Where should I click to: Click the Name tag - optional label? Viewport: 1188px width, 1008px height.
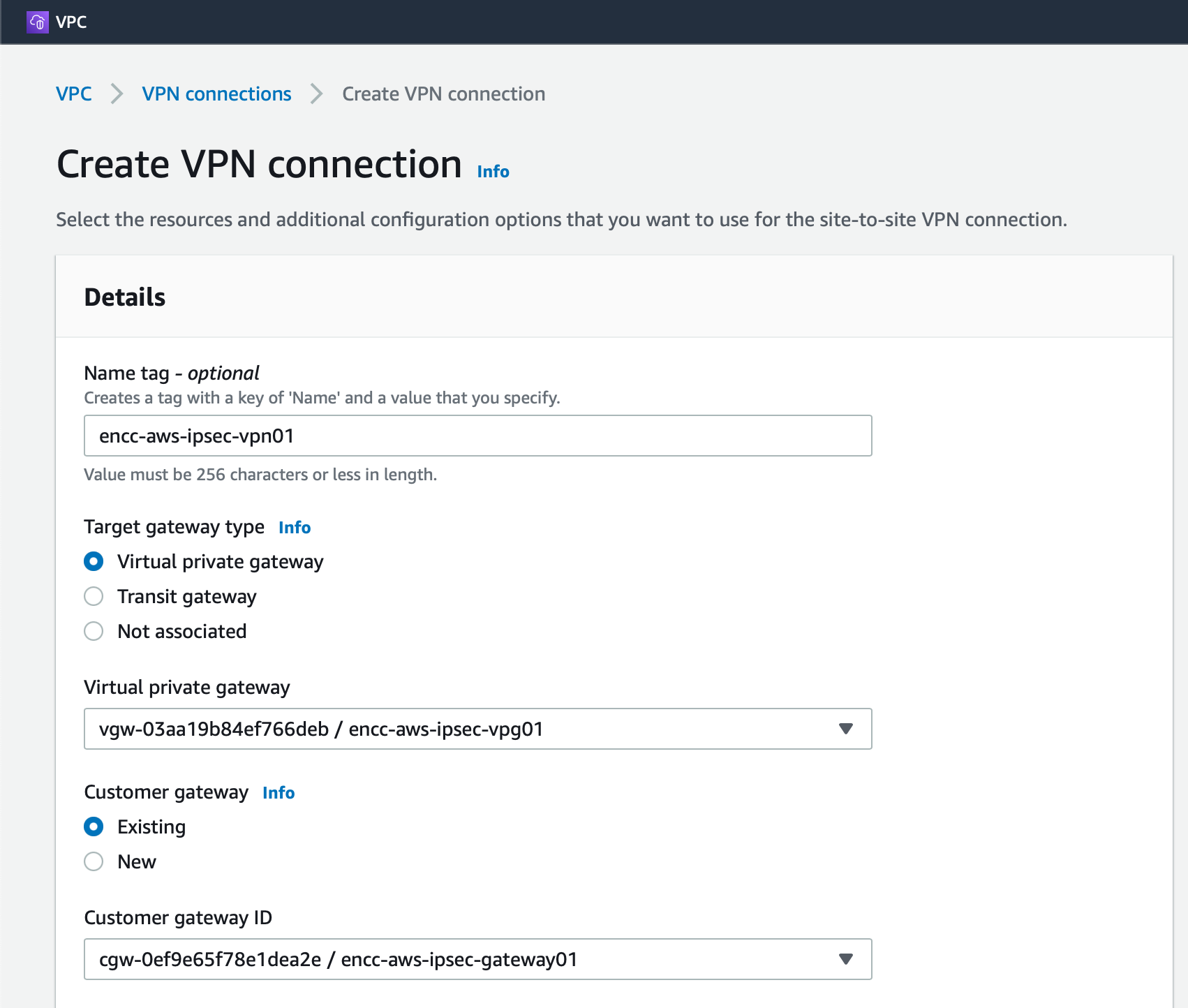[172, 373]
